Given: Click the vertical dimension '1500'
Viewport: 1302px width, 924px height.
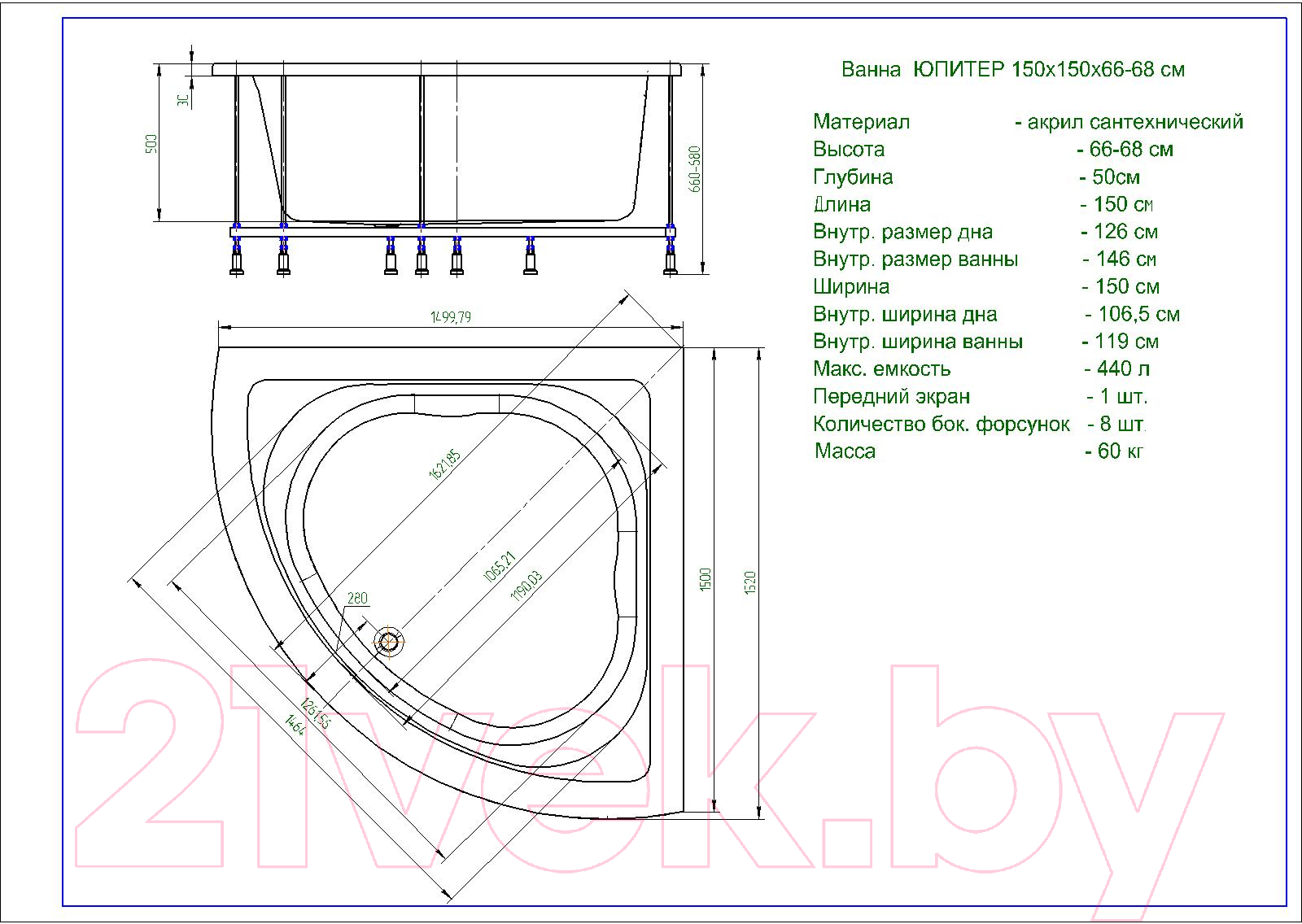Looking at the screenshot, I should click(x=706, y=580).
